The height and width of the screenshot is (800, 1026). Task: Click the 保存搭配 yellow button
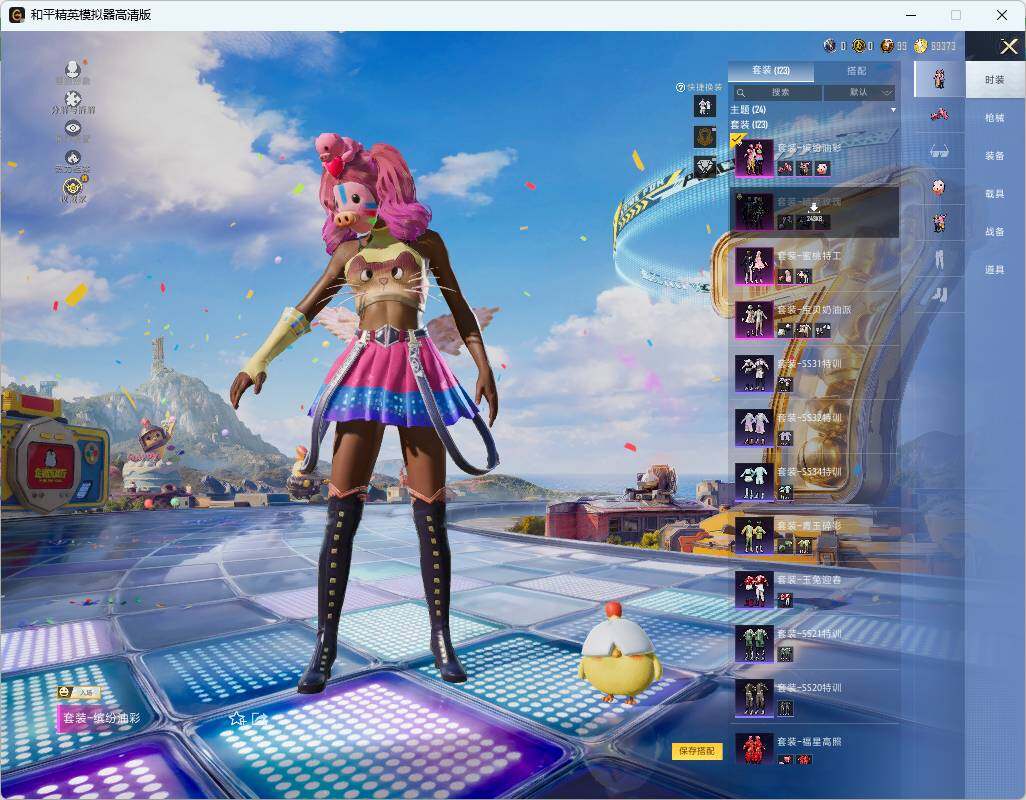click(x=696, y=751)
